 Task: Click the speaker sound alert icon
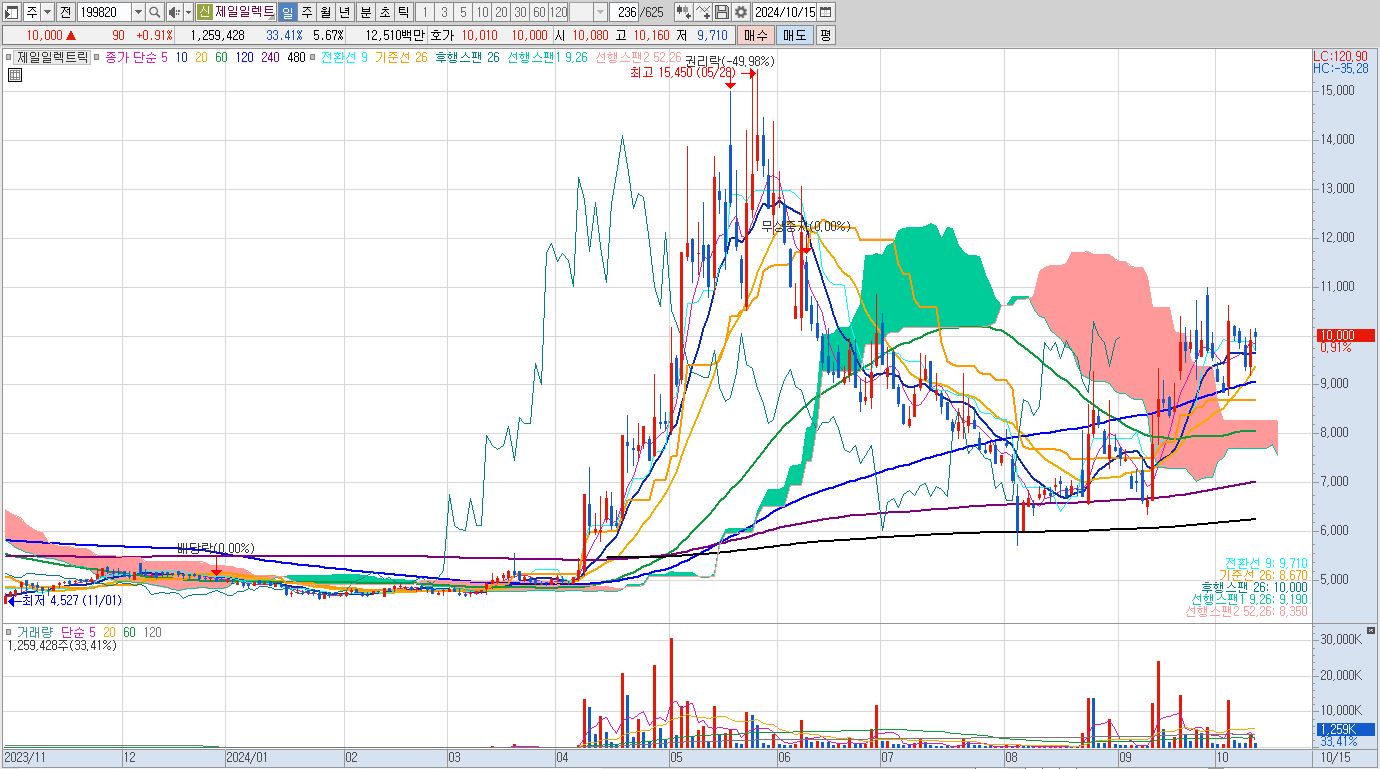[173, 12]
